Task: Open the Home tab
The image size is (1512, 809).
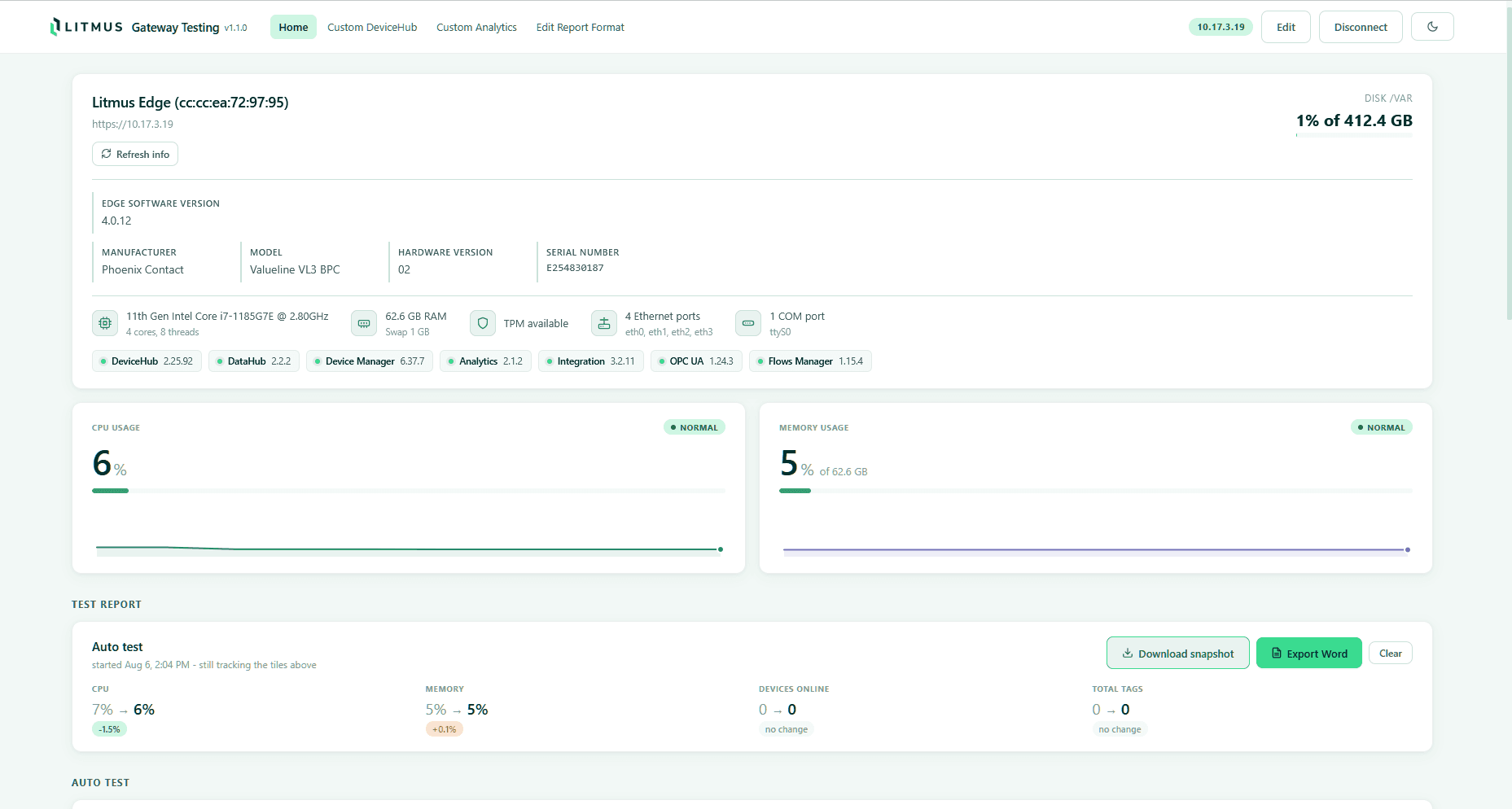Action: [293, 27]
